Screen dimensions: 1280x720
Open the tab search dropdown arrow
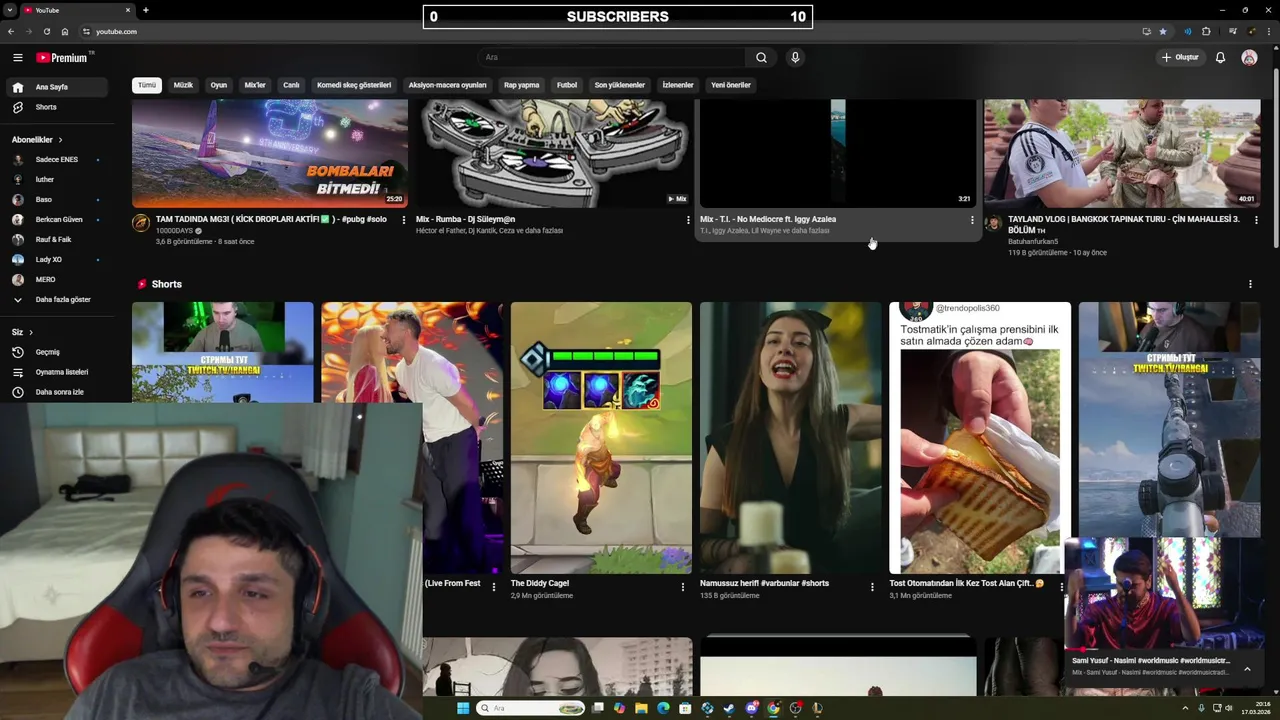coord(9,10)
